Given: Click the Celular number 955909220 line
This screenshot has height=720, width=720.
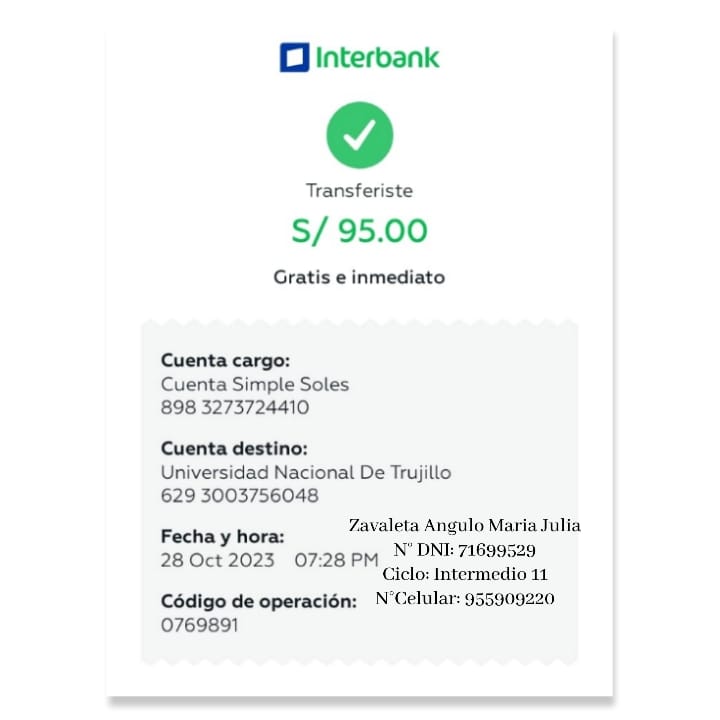Looking at the screenshot, I should tap(465, 599).
